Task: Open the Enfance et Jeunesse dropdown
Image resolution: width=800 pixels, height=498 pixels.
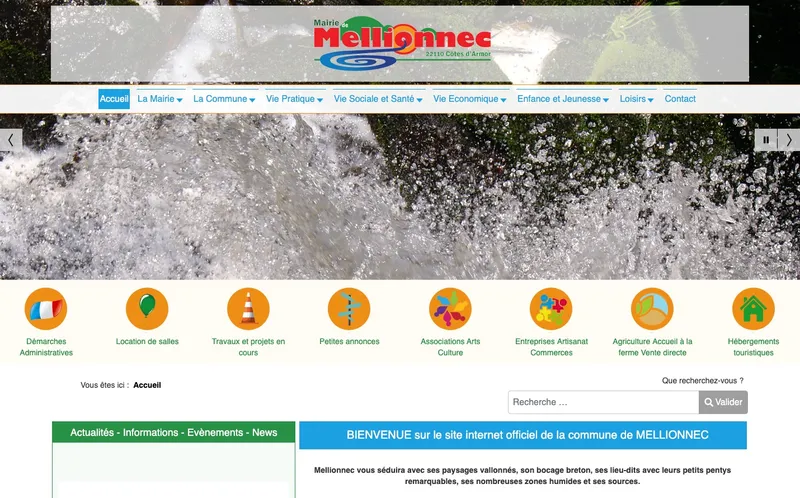Action: (x=564, y=99)
